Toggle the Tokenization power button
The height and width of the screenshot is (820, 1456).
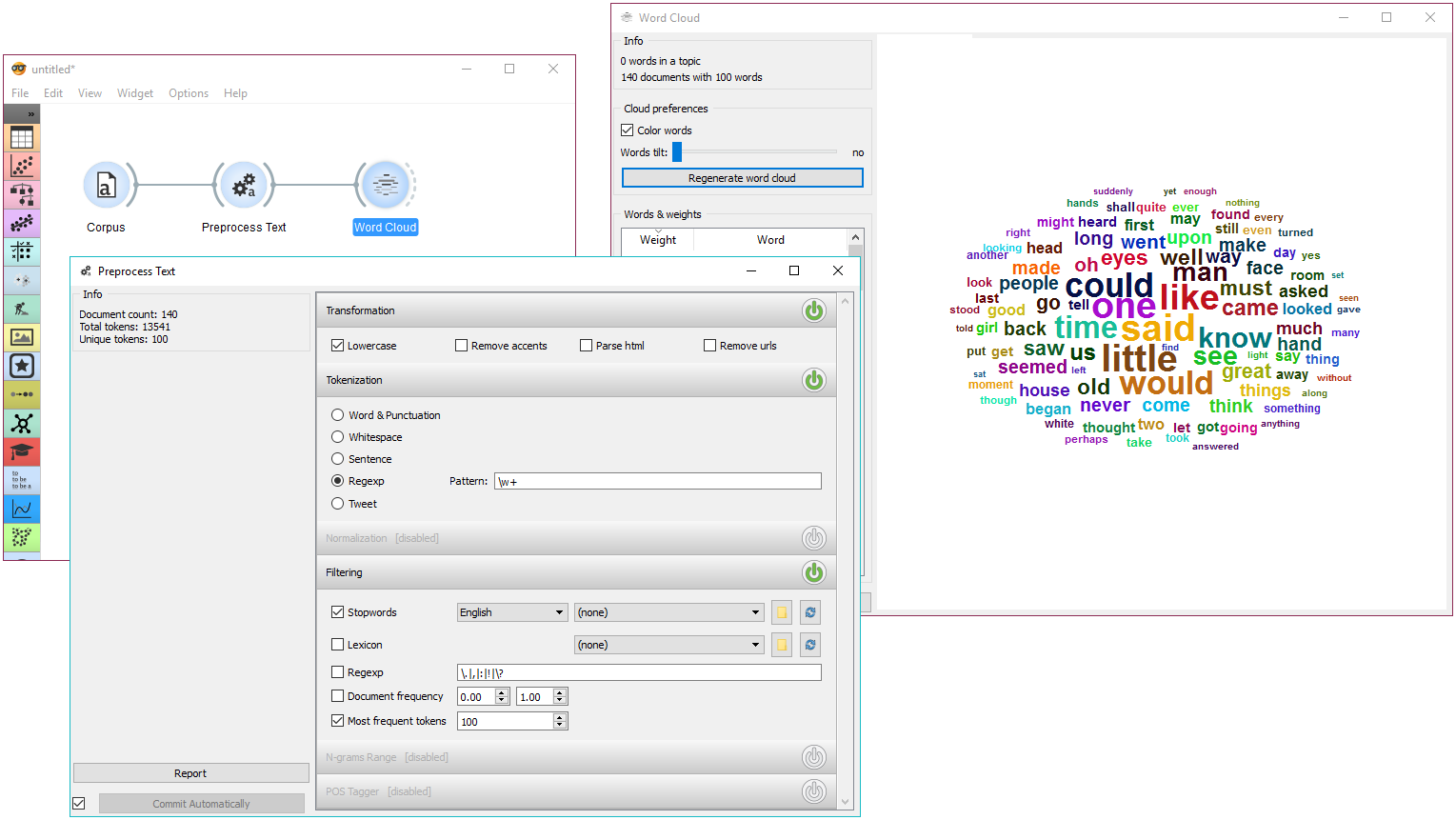tap(813, 380)
